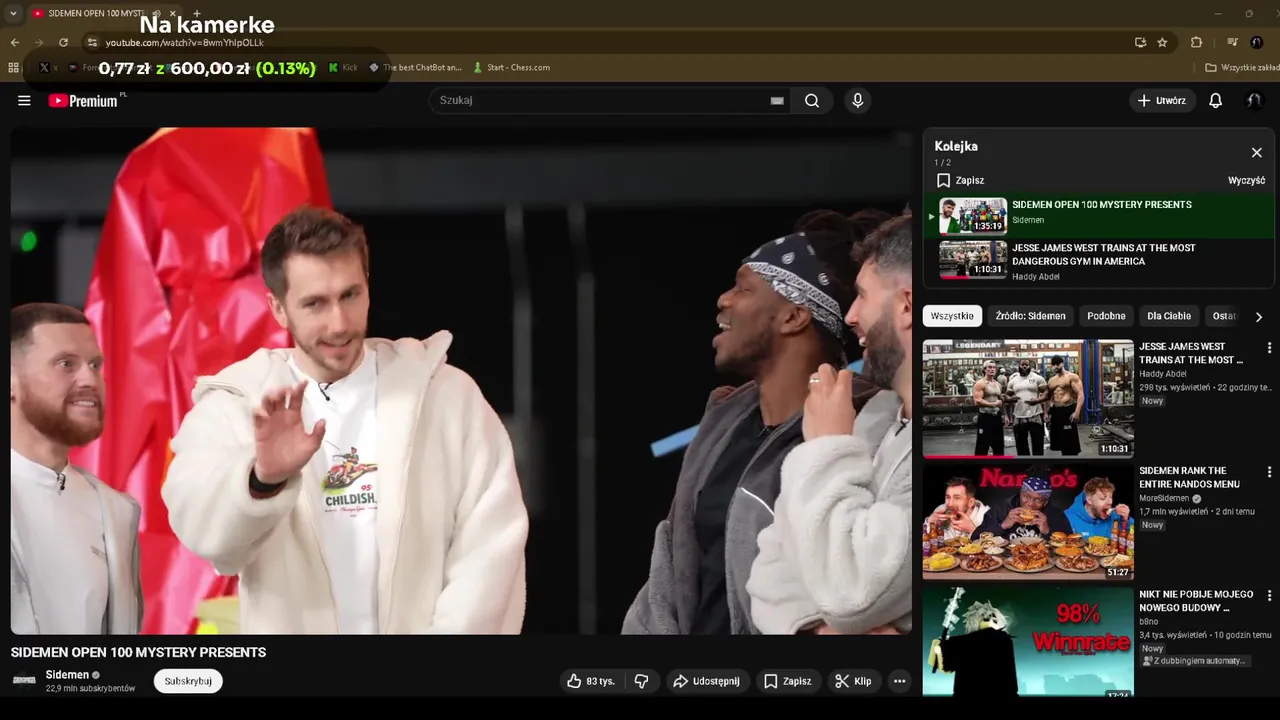Open more actions three-dot menu under video

899,681
